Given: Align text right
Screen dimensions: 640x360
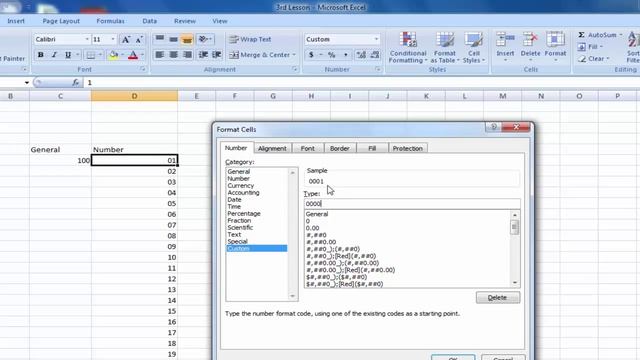Looking at the screenshot, I should pyautogui.click(x=187, y=54).
